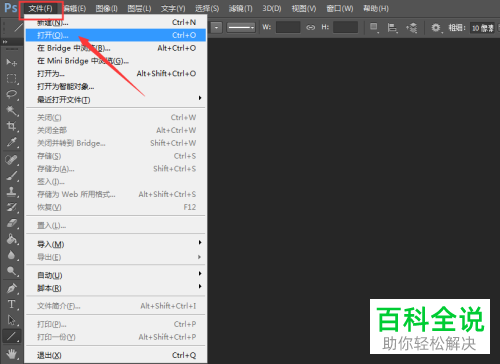Open path alignment icon in options bar

(392, 28)
